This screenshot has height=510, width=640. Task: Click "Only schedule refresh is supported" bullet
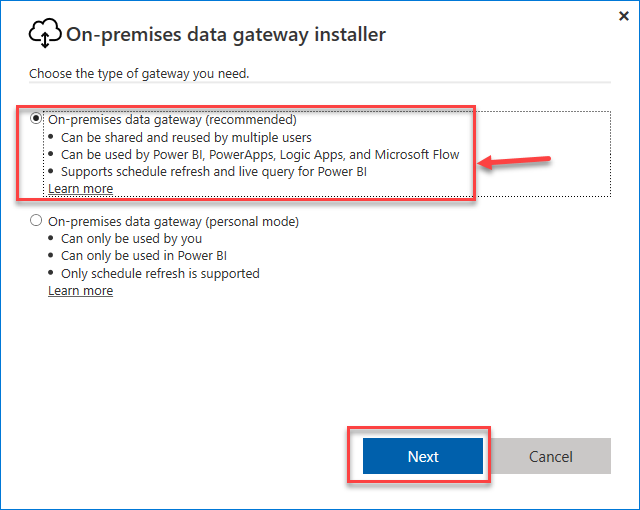click(x=160, y=273)
